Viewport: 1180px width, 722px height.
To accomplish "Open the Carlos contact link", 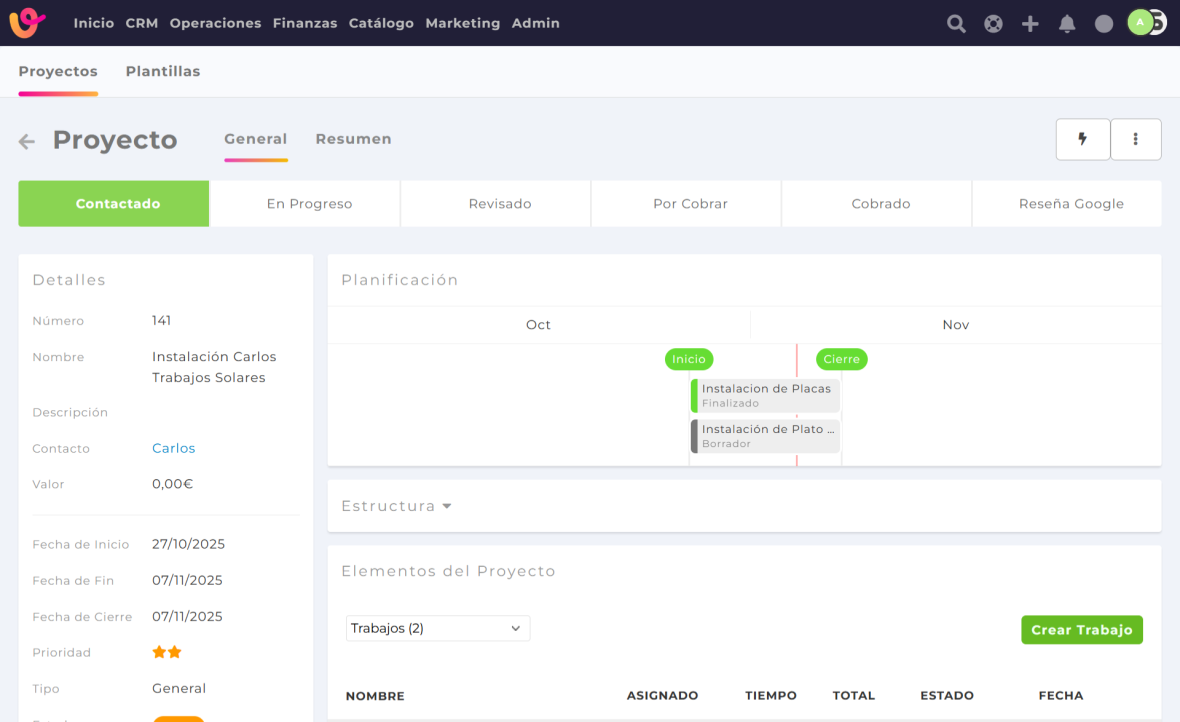I will click(x=173, y=448).
